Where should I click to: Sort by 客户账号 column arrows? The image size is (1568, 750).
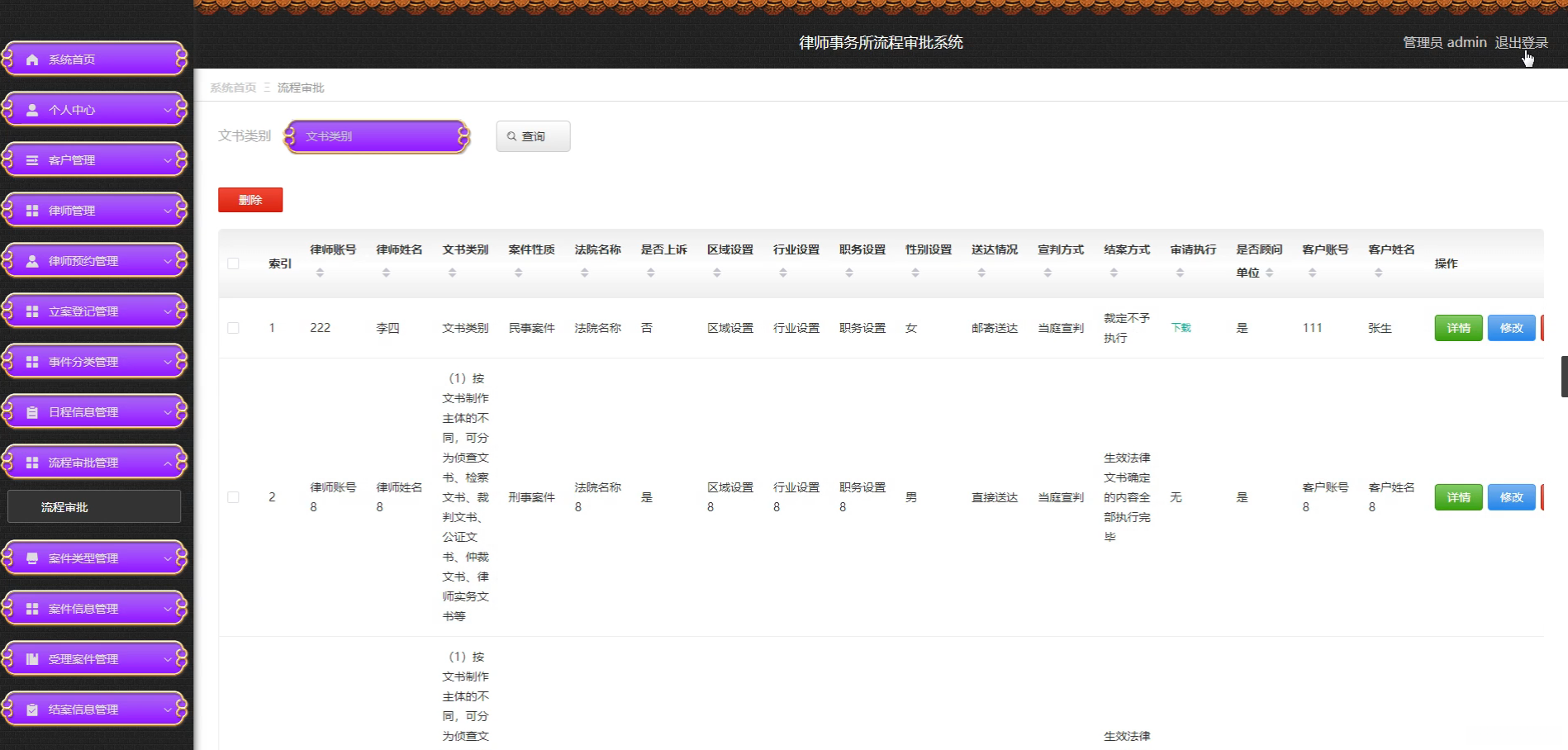coord(1312,273)
